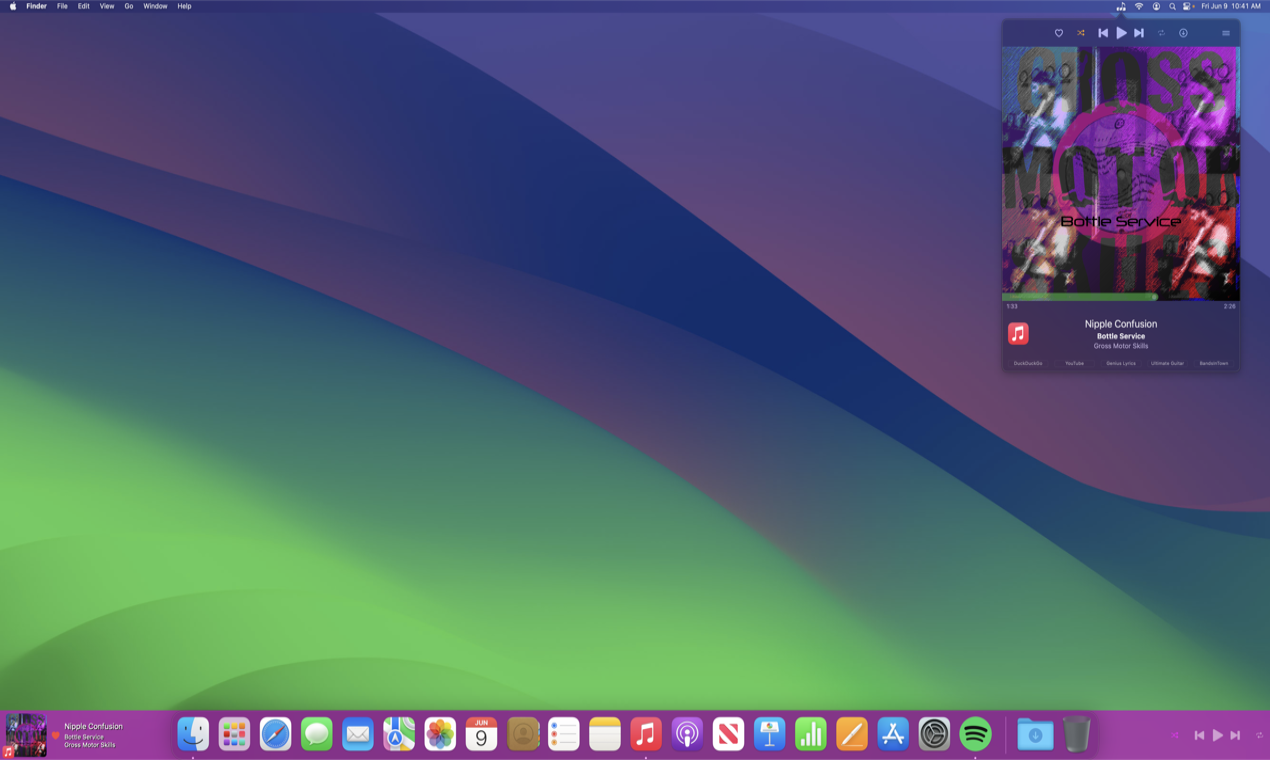Click previous track in Dock player controls

[1199, 735]
